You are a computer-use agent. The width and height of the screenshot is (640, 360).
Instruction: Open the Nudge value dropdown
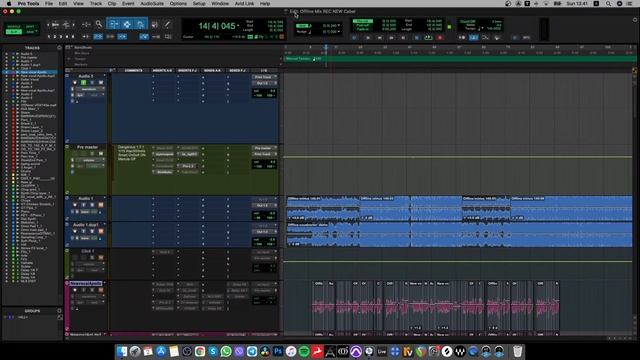(339, 31)
